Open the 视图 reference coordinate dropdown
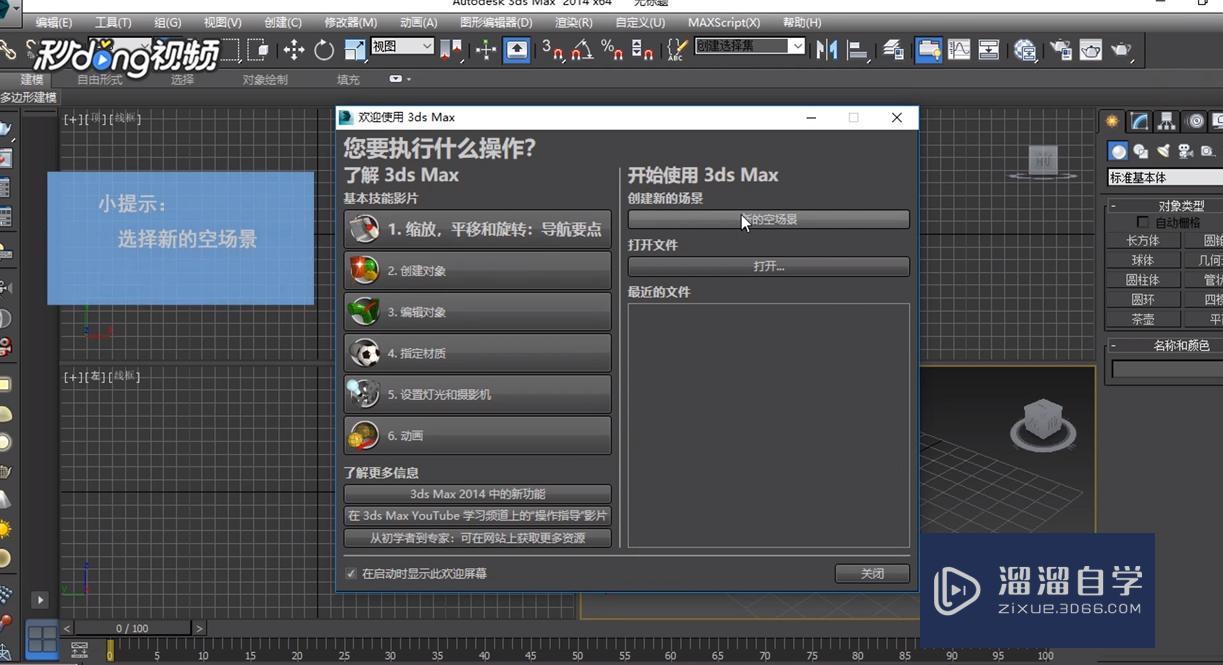This screenshot has width=1223, height=665. tap(402, 46)
